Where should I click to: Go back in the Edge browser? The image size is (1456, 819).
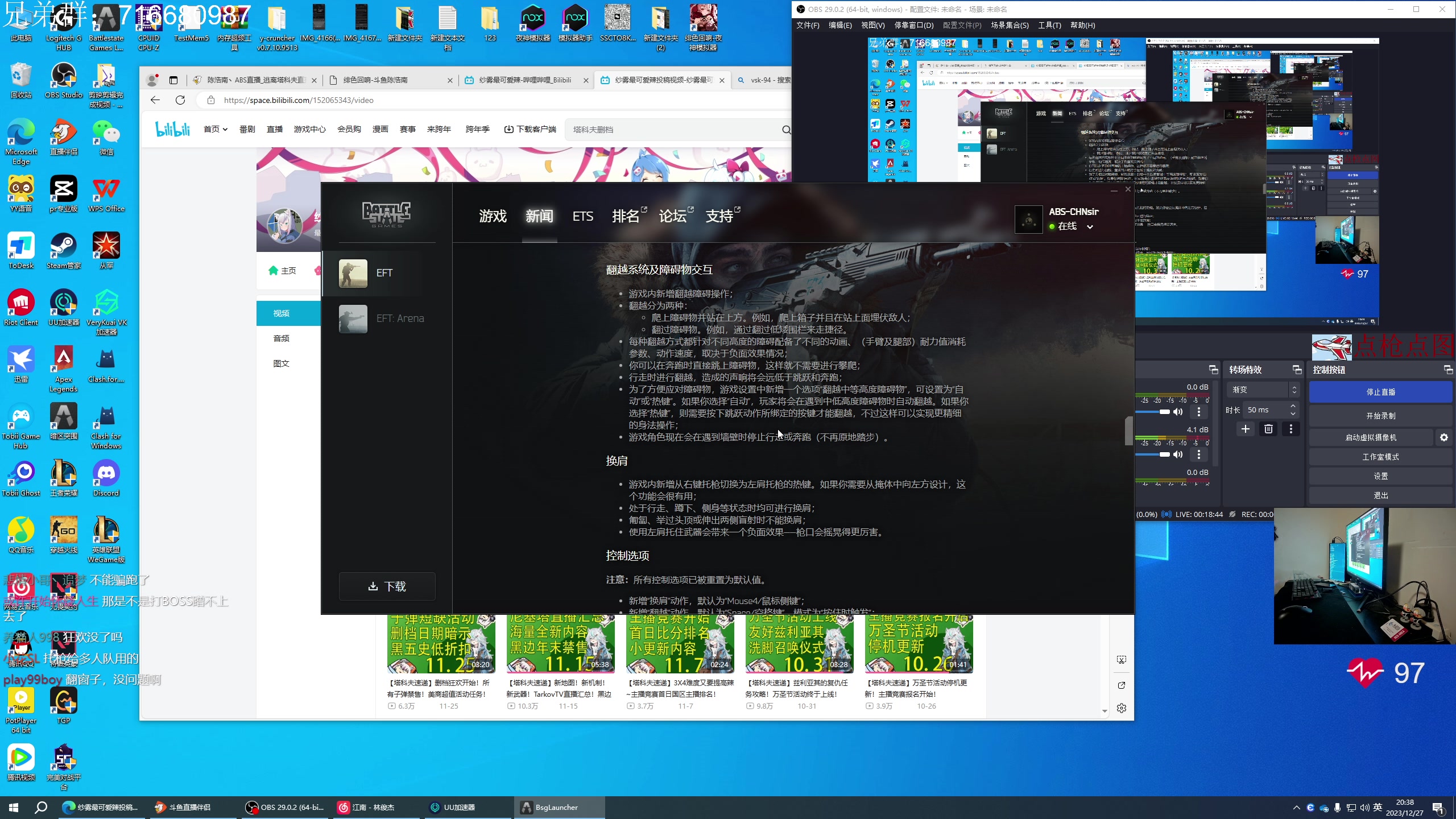tap(155, 100)
